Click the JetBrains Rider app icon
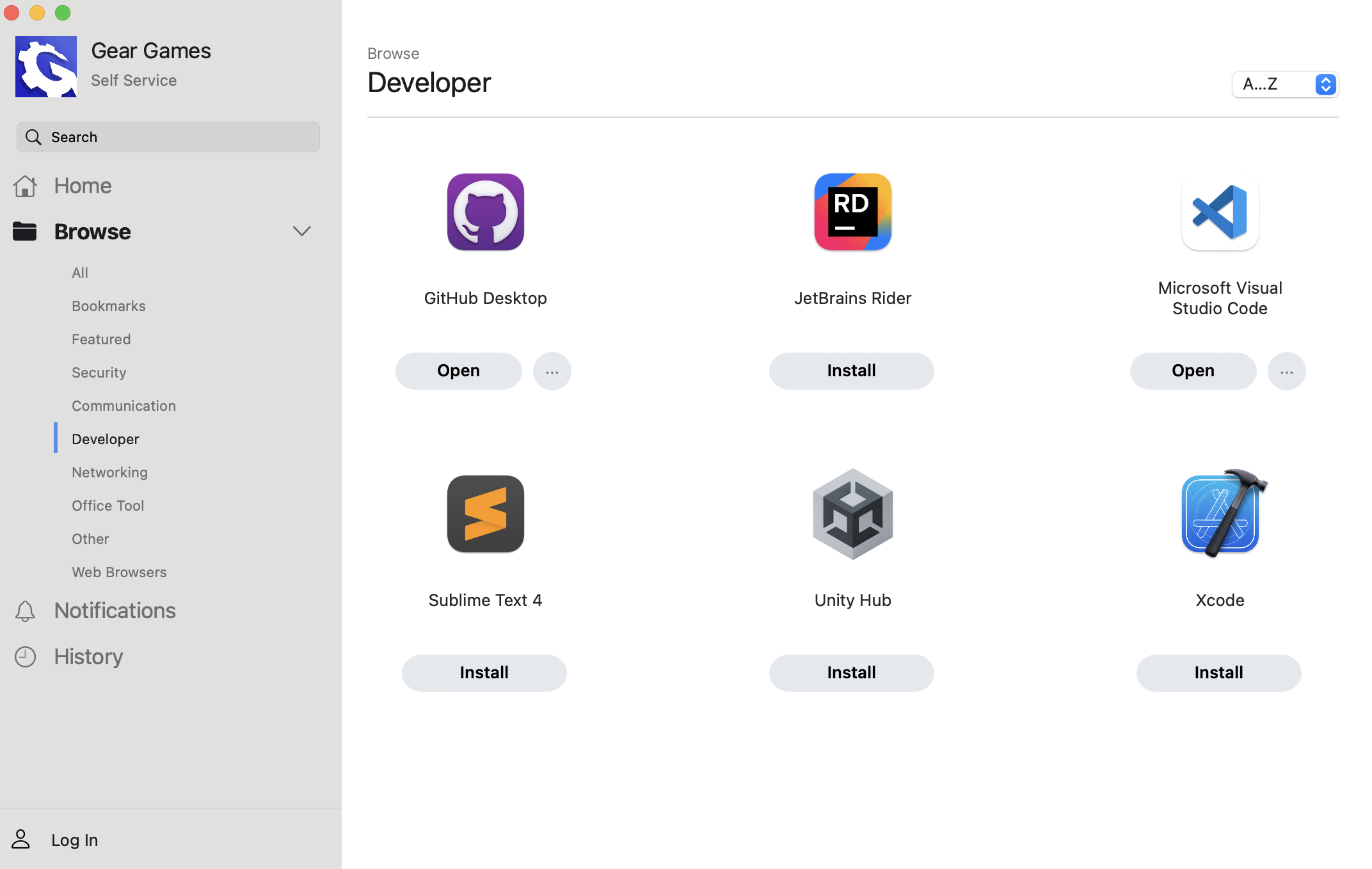The width and height of the screenshot is (1372, 869). coord(852,212)
